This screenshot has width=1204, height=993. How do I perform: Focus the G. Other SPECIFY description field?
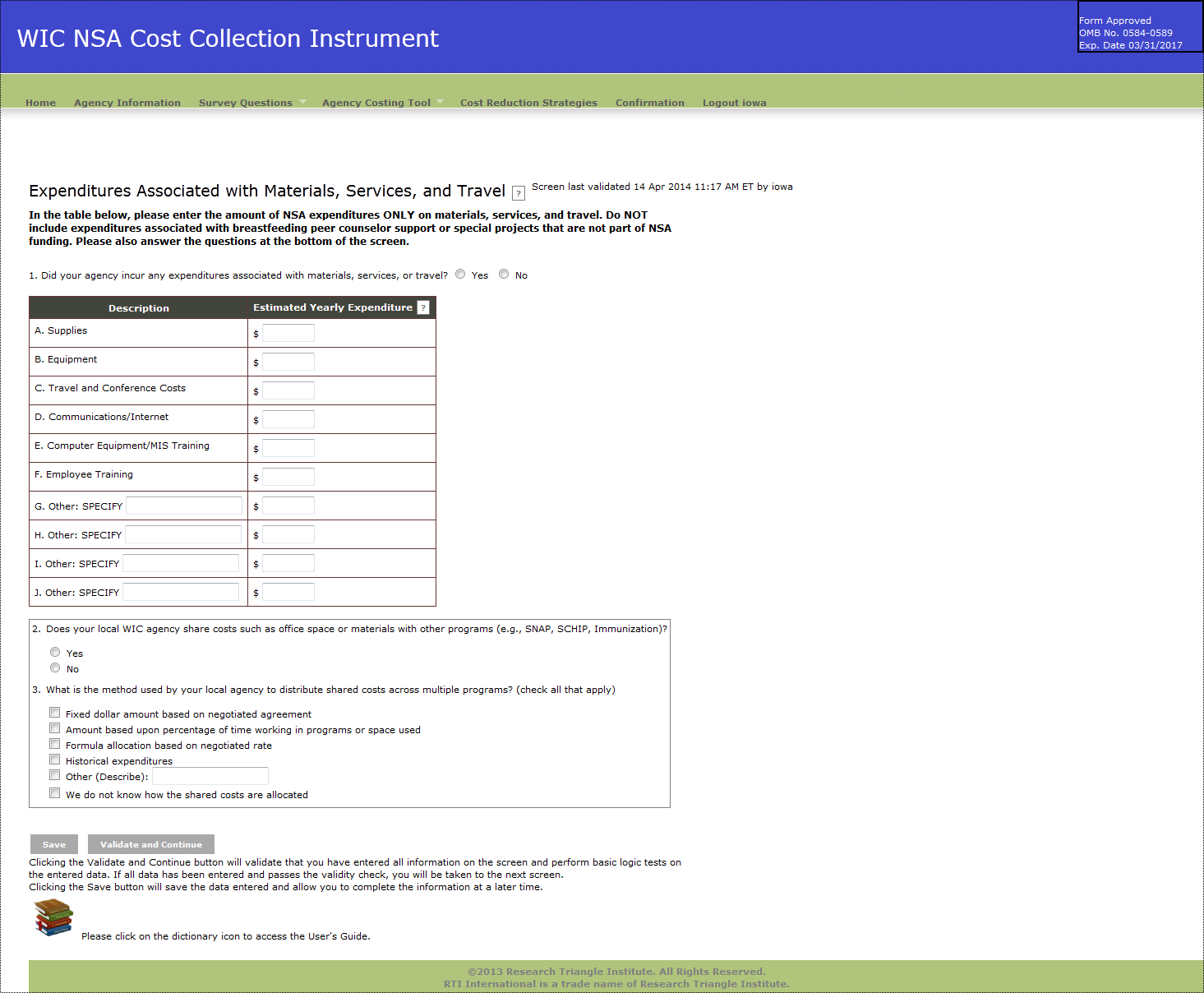click(184, 506)
